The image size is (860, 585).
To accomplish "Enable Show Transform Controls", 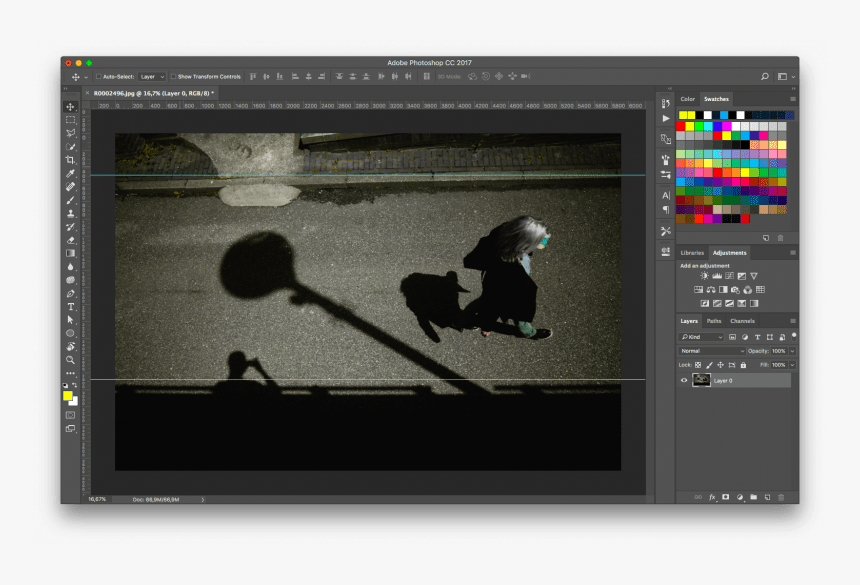I will [174, 75].
